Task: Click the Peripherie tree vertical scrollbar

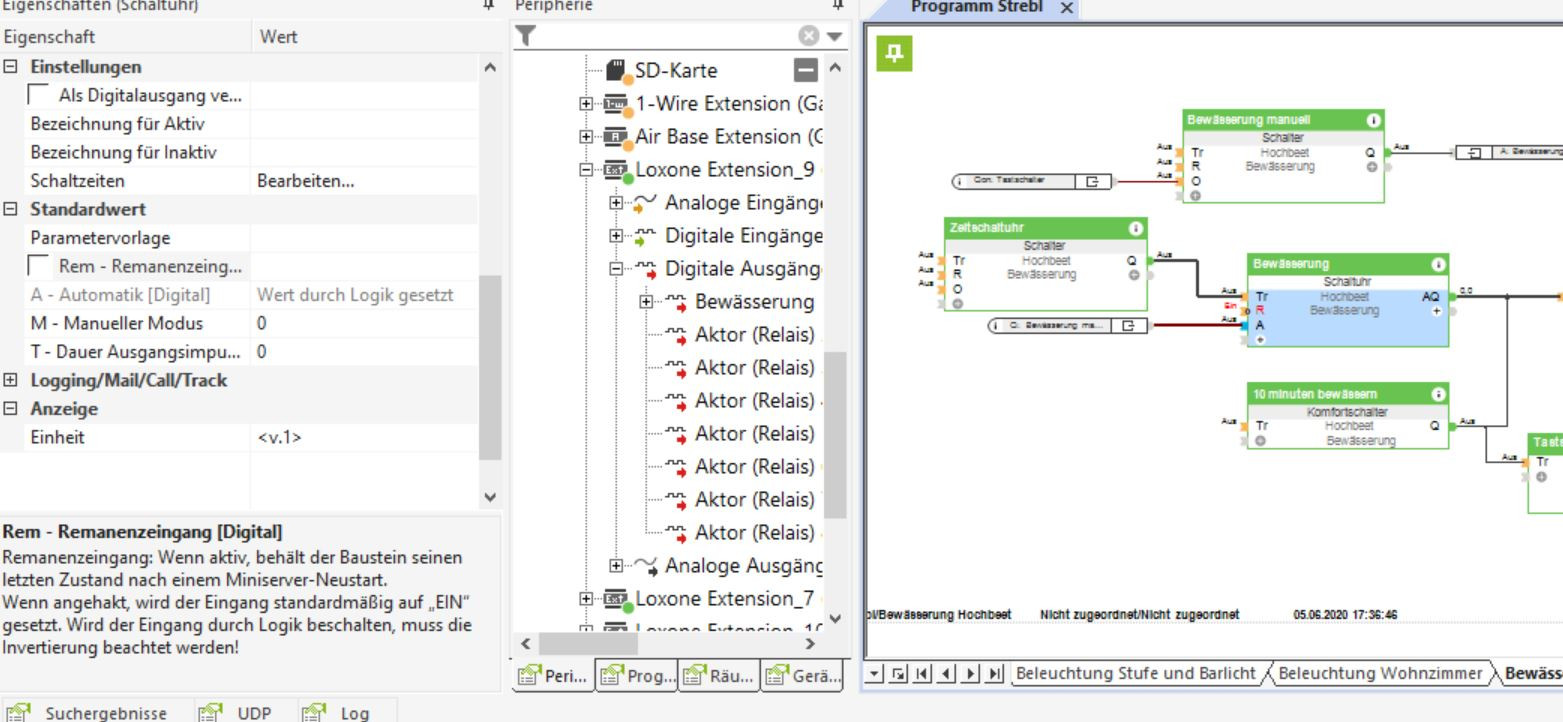Action: click(x=834, y=435)
